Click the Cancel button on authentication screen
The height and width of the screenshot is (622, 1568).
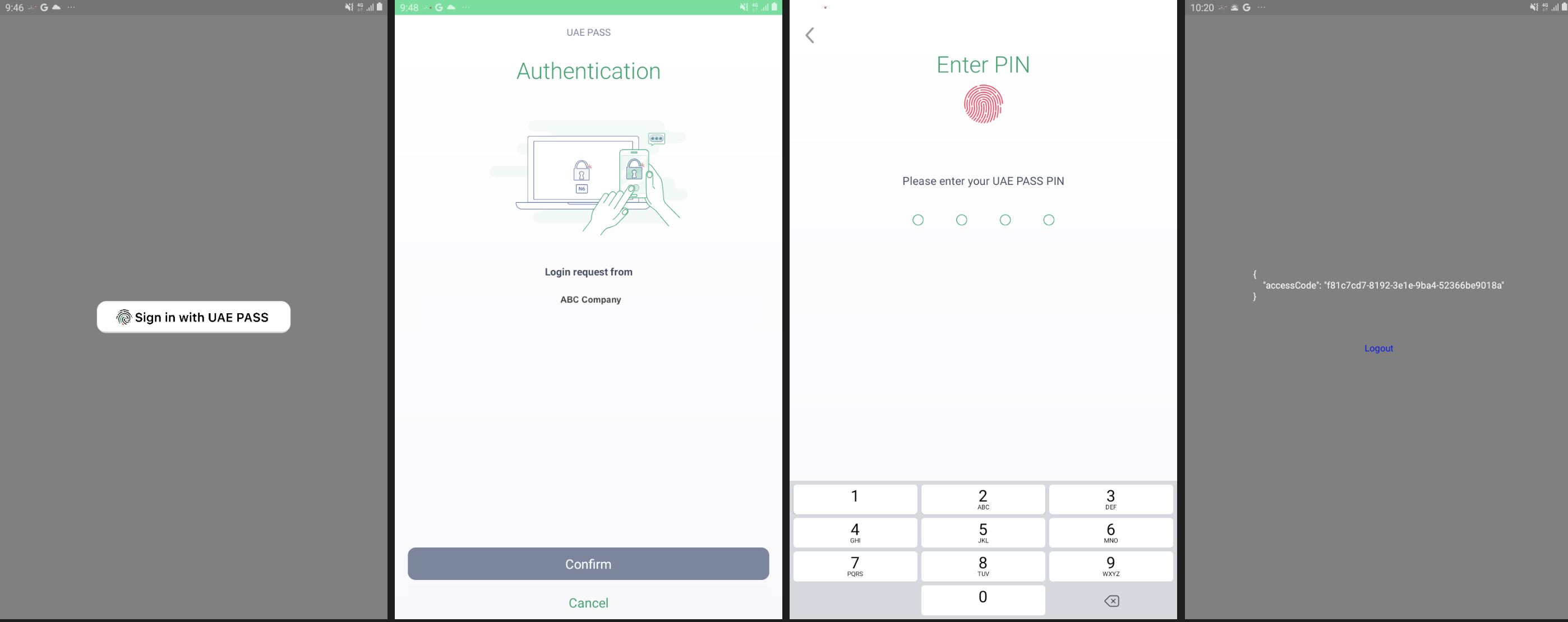[588, 602]
